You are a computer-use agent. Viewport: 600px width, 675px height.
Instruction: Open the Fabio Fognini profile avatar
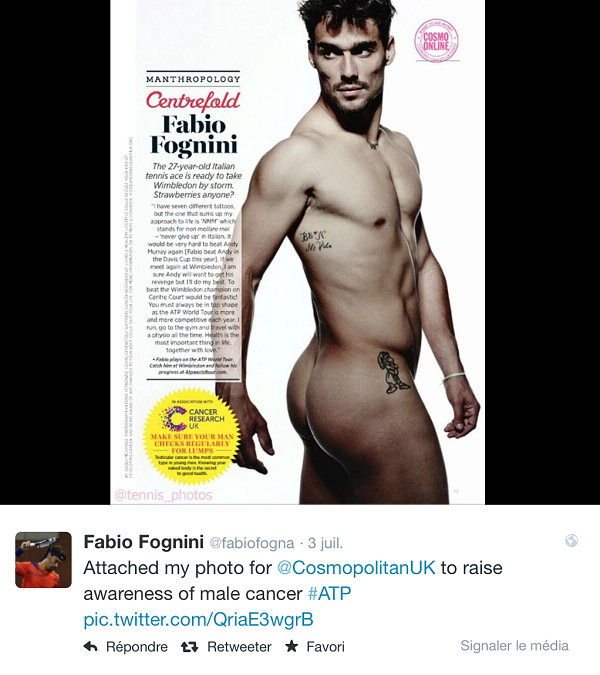coord(43,560)
